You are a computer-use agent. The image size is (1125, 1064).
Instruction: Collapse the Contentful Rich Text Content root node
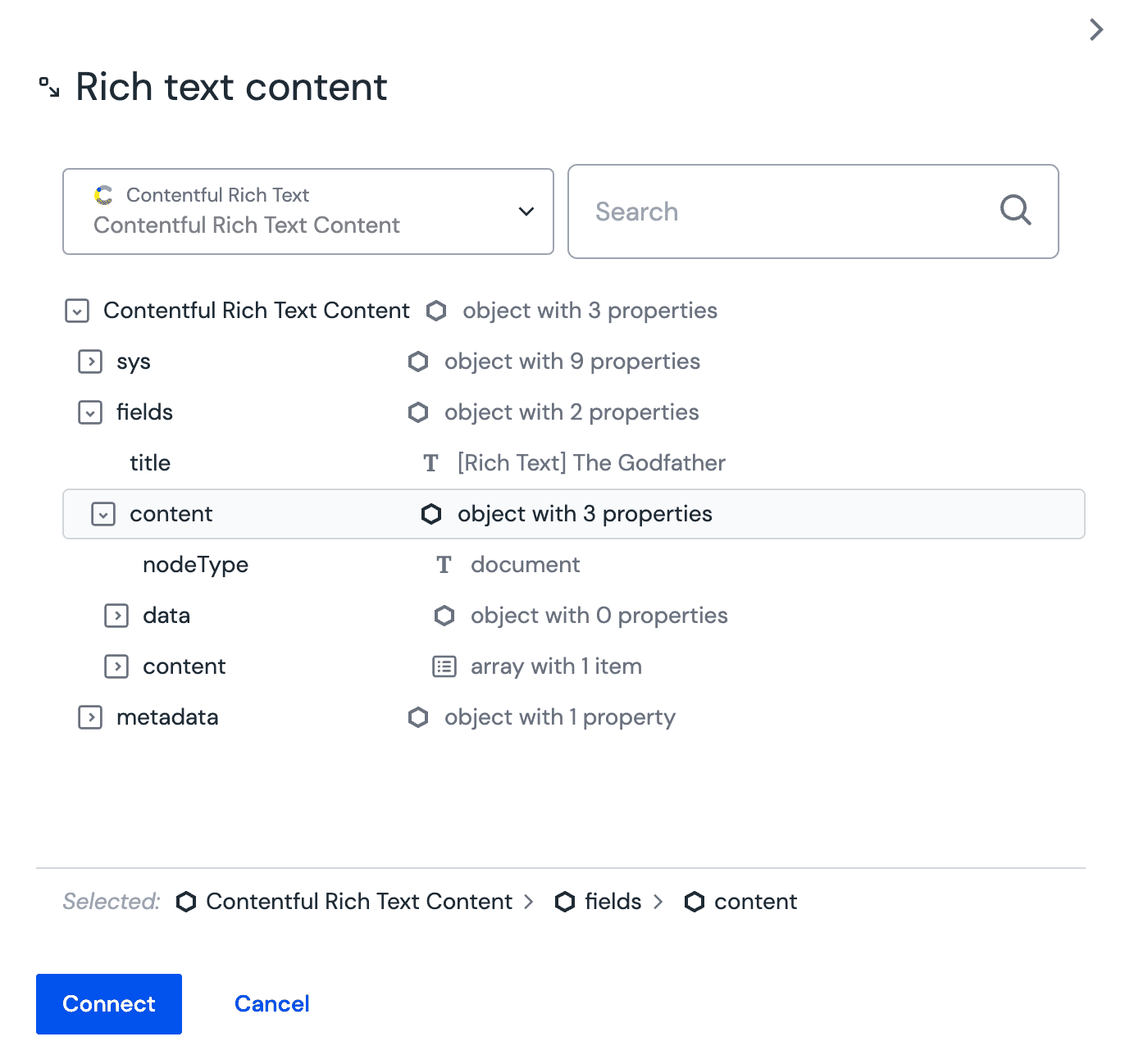77,311
